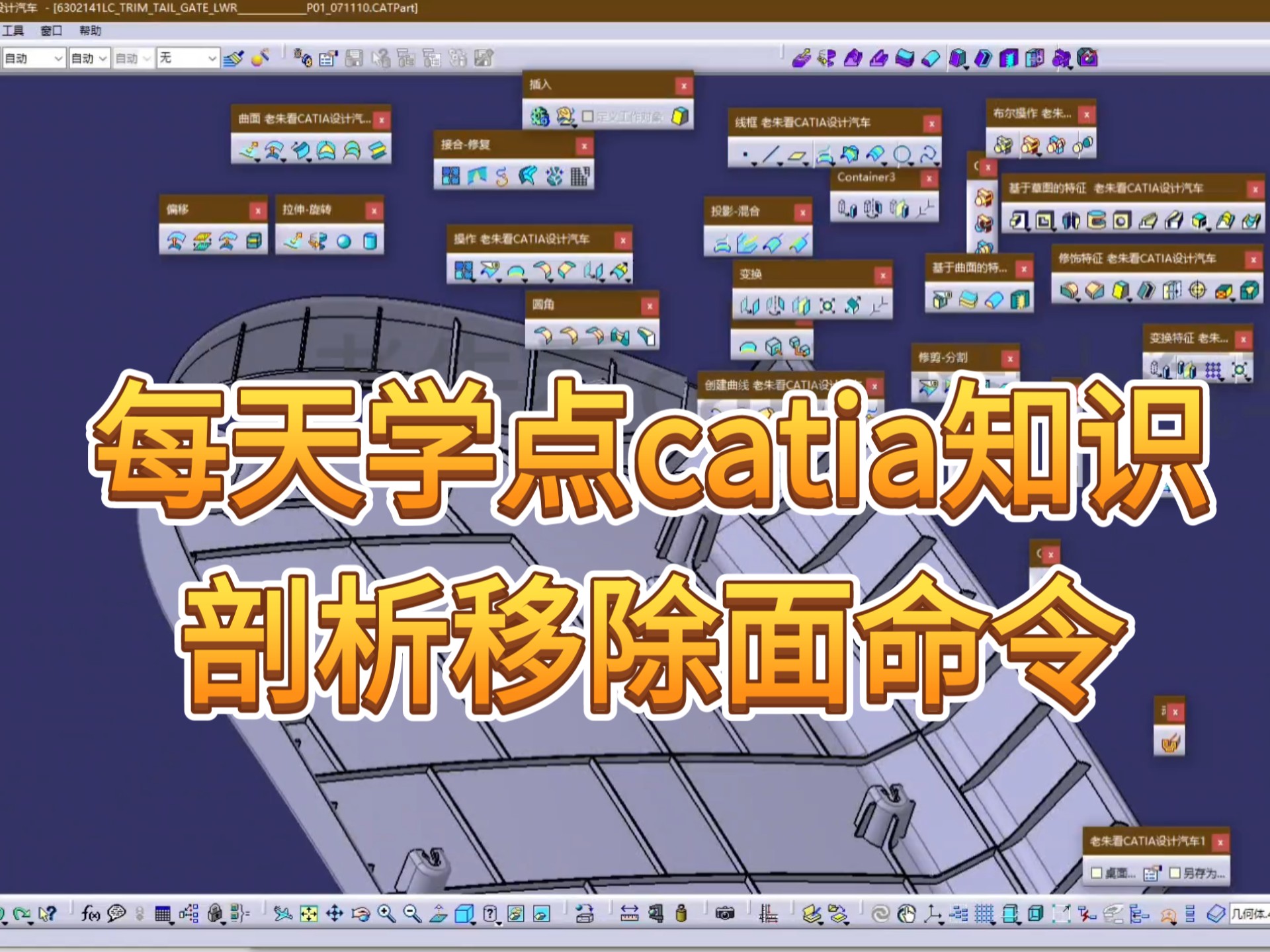Close the 偏移 toolbar
Image resolution: width=1270 pixels, height=952 pixels.
click(x=258, y=211)
